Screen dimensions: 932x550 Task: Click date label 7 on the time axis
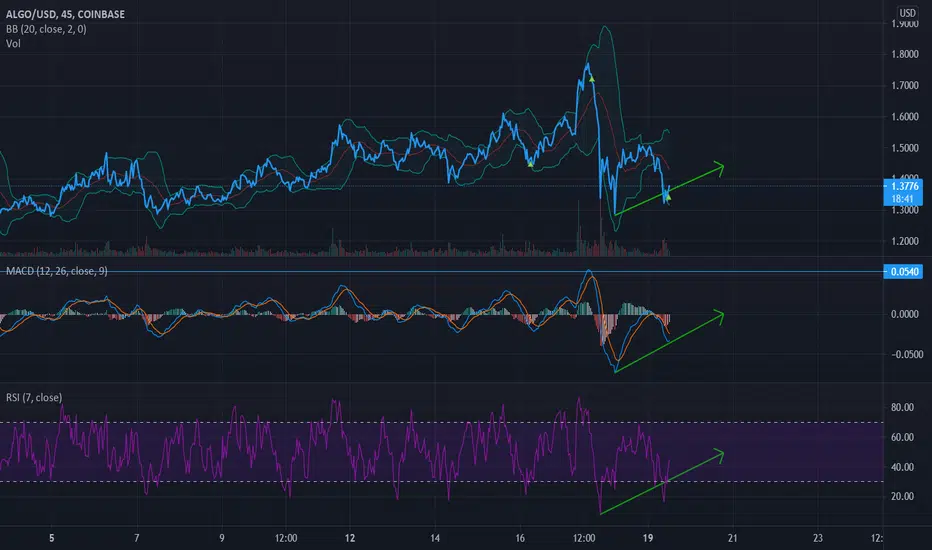[137, 538]
